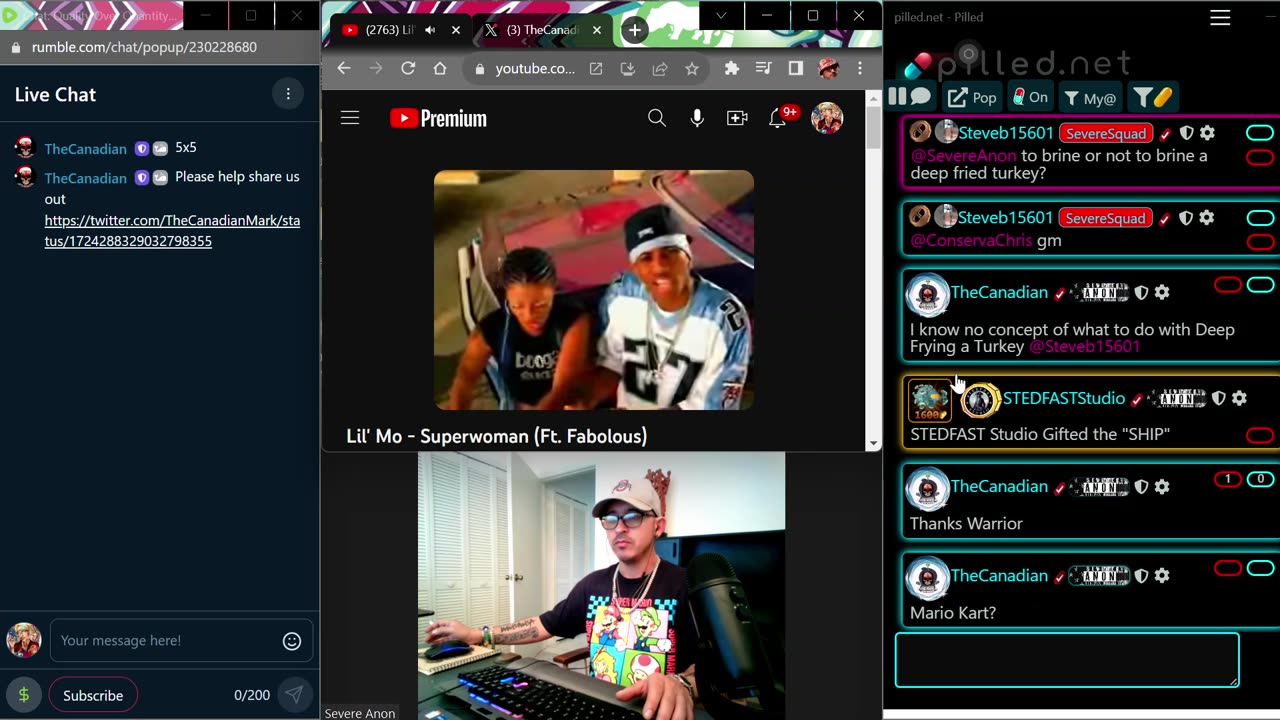
Task: Toggle the pill On switch
Action: click(1030, 97)
